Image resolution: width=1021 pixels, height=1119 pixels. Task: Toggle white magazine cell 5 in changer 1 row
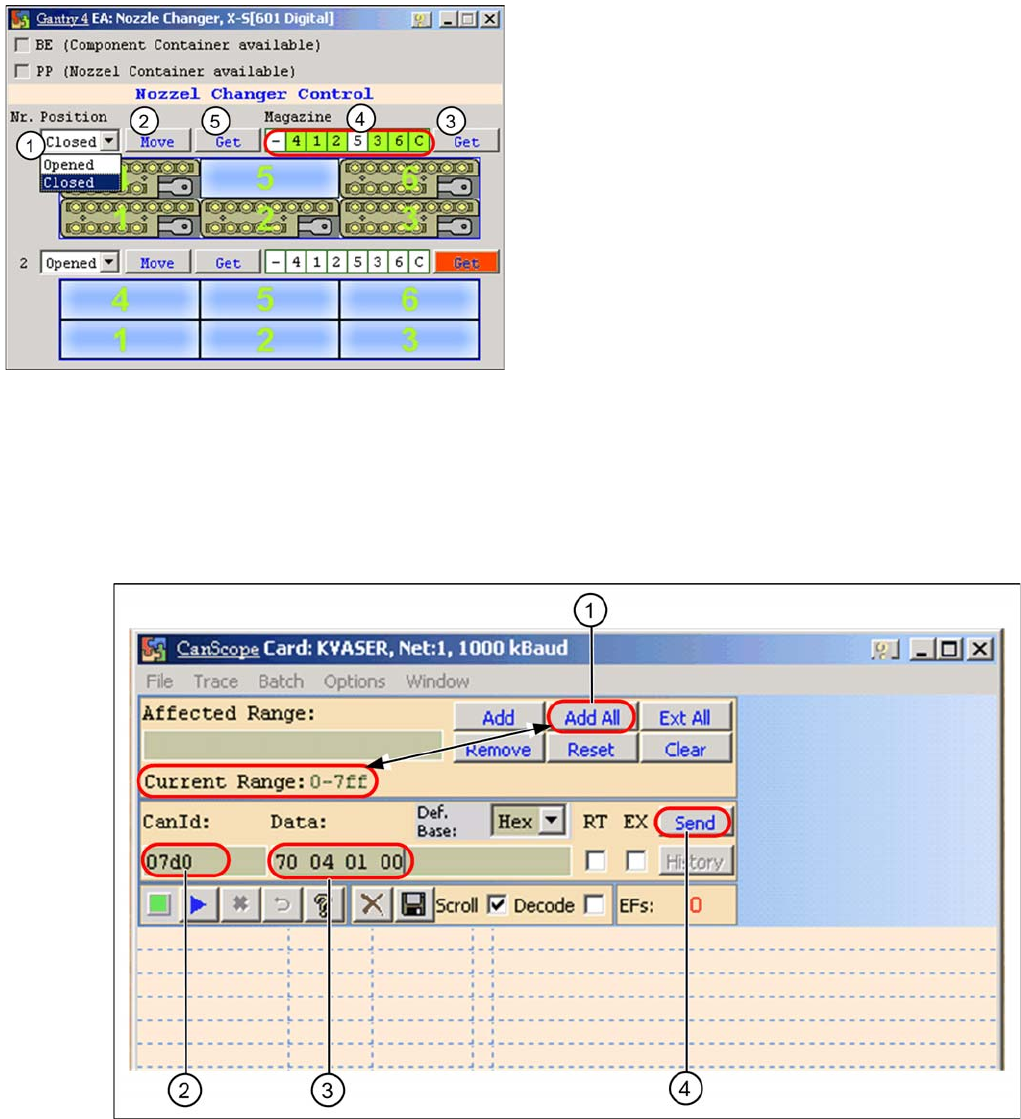(357, 141)
